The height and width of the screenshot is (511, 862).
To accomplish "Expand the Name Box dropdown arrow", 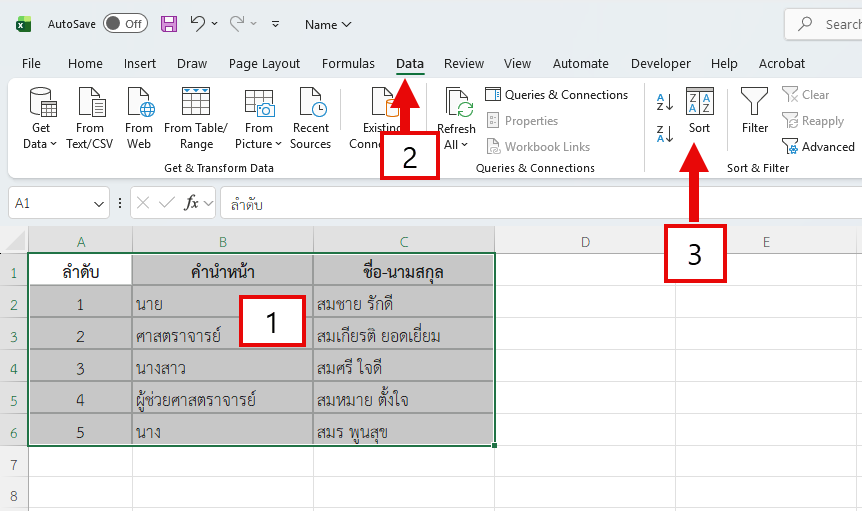I will tap(99, 204).
